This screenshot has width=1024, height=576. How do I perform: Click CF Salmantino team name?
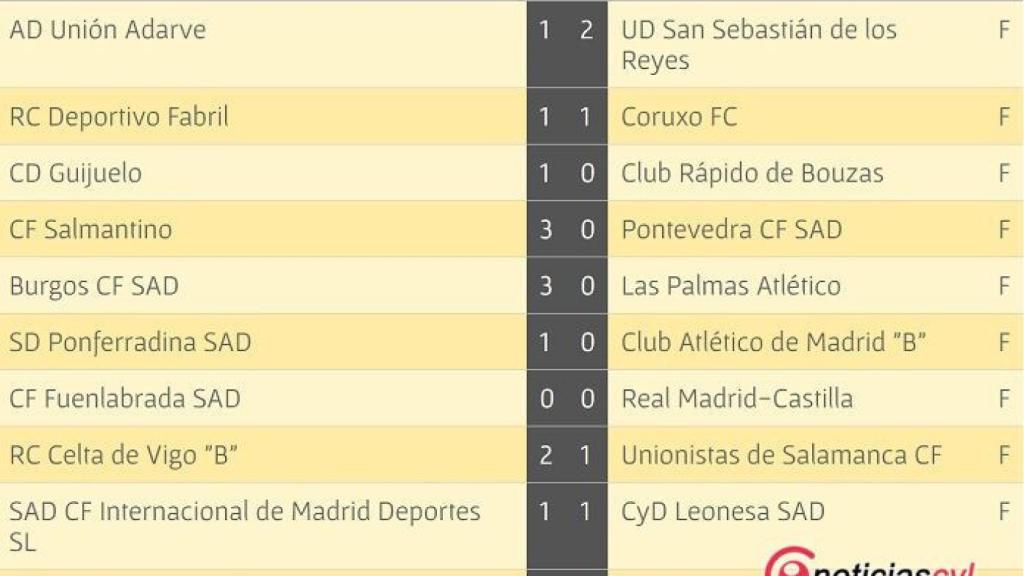91,229
